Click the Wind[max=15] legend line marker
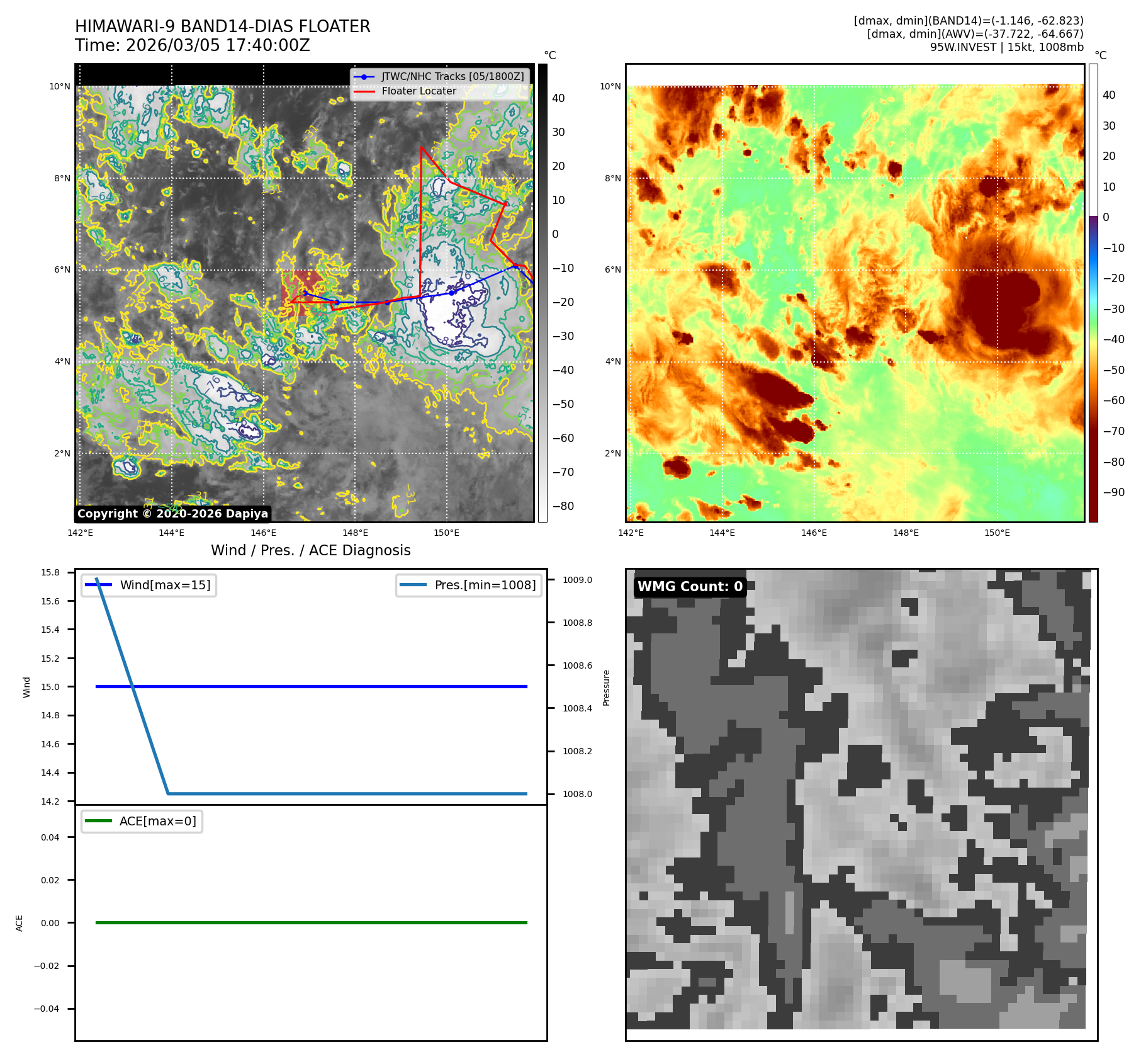Screen dimensions: 1141x1064 [98, 585]
